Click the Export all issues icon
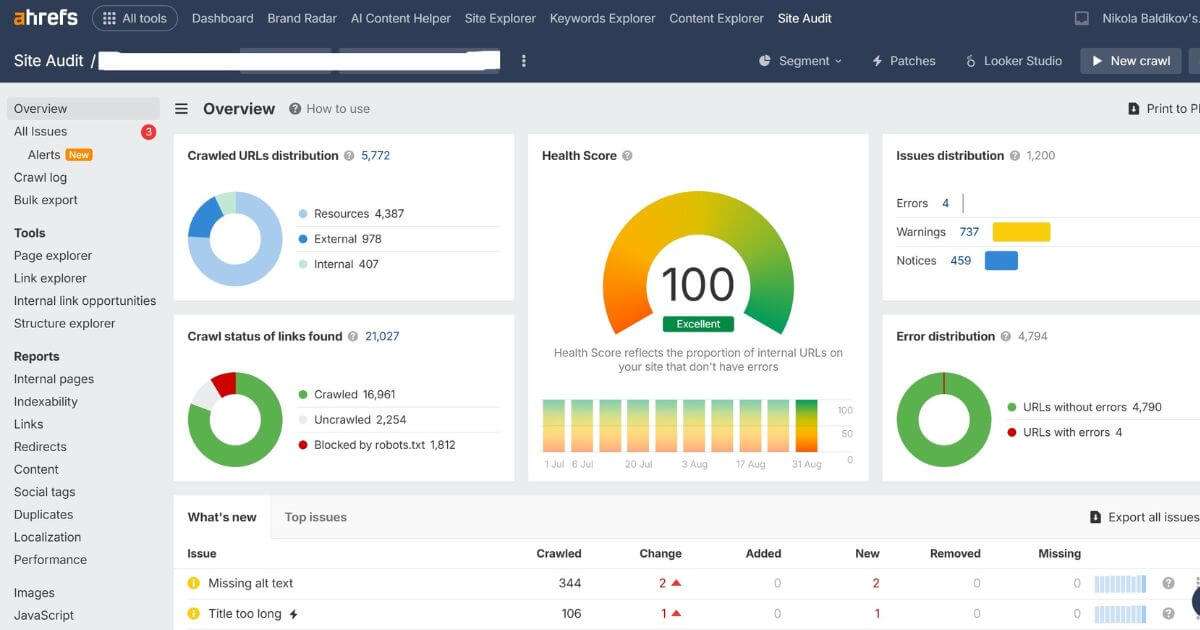Image resolution: width=1200 pixels, height=630 pixels. [x=1097, y=516]
